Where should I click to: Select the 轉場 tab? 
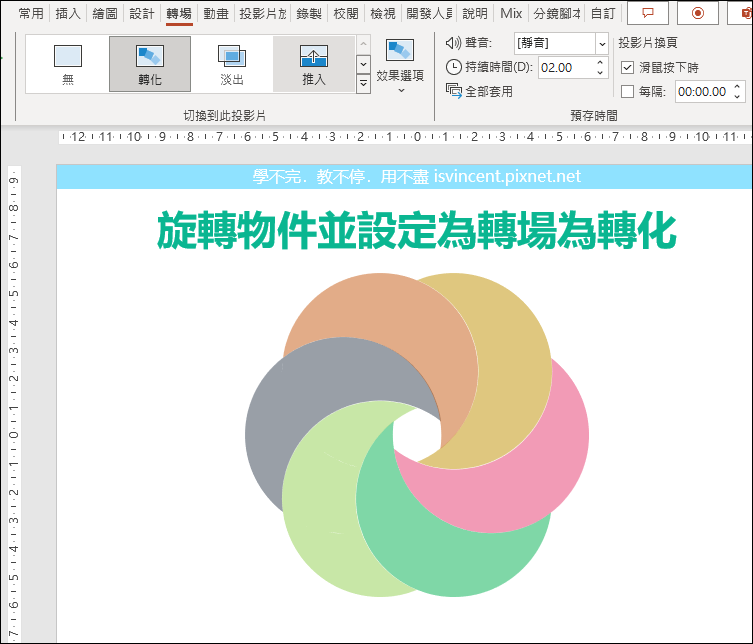tap(179, 13)
